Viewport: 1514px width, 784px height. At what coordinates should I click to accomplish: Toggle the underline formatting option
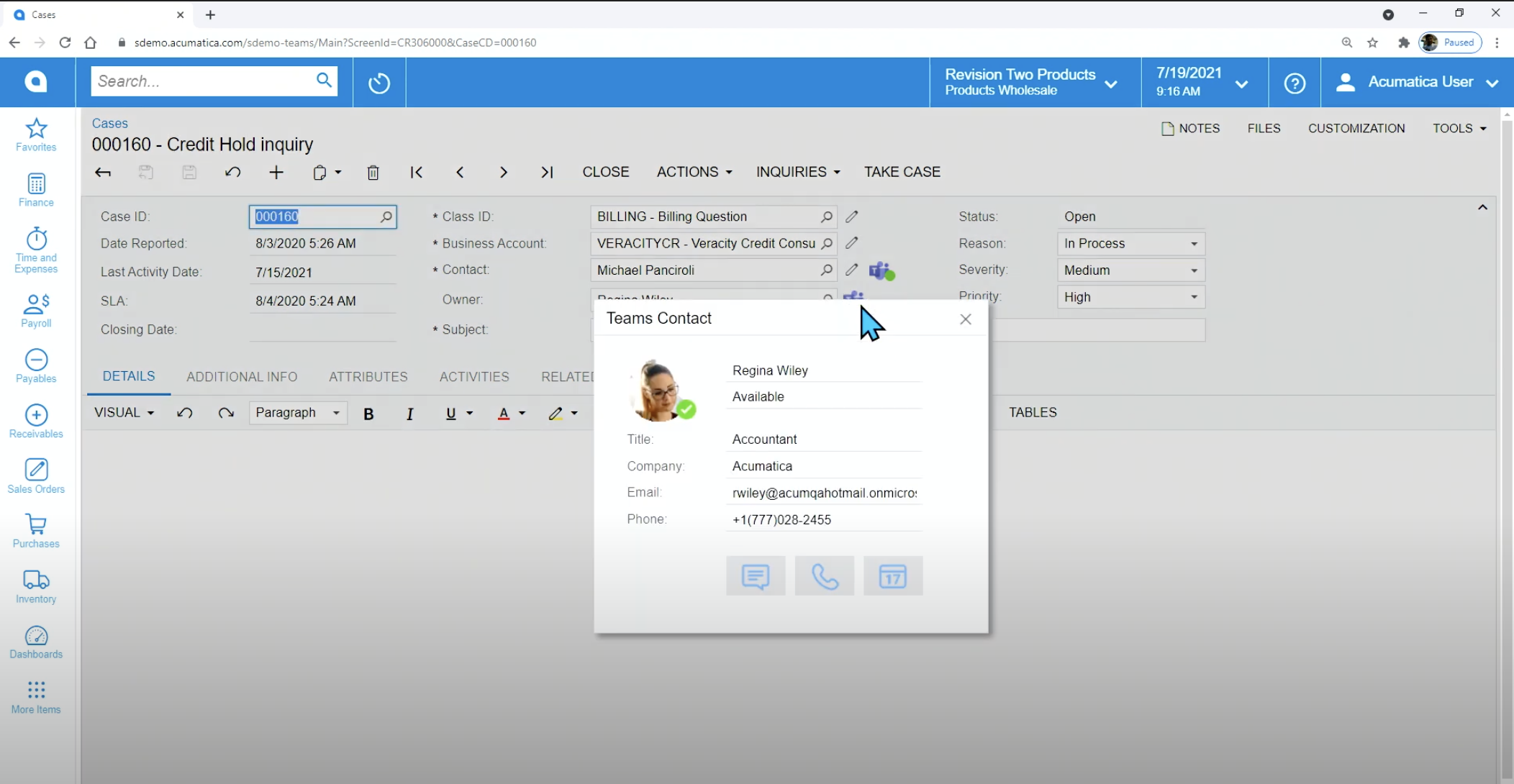pos(451,412)
